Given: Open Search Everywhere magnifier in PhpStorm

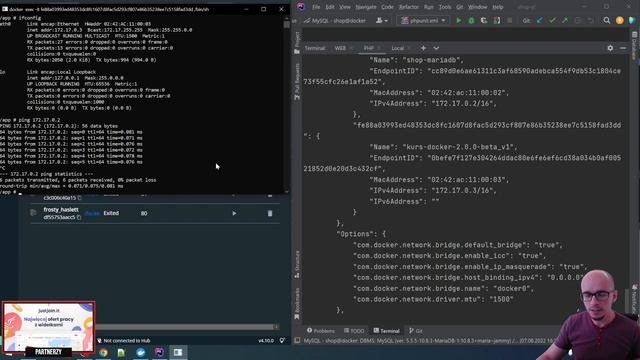Looking at the screenshot, I should [x=607, y=20].
